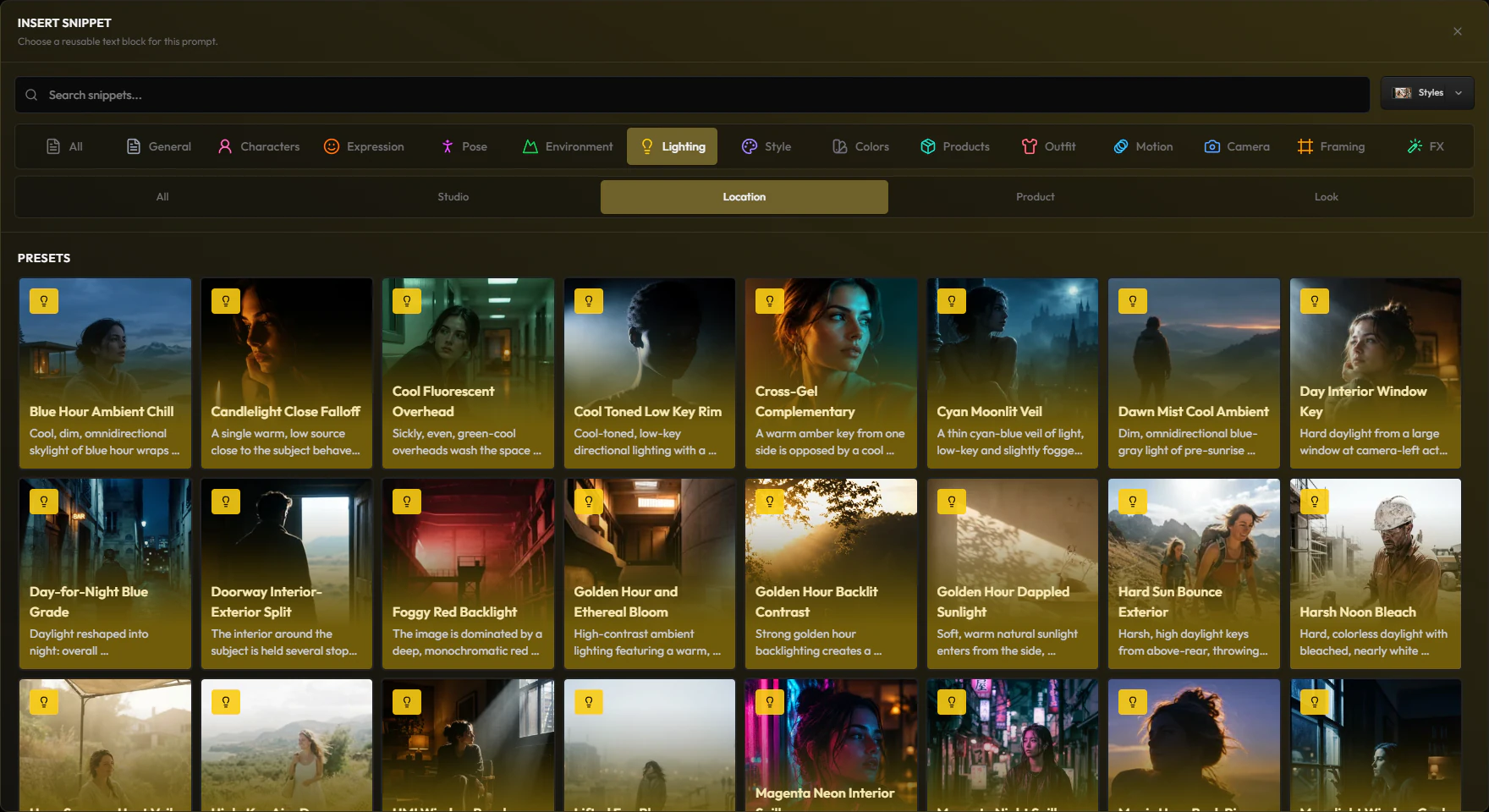Click bulb badge on Candlelight Close Falloff card
The height and width of the screenshot is (812, 1489).
click(x=226, y=301)
